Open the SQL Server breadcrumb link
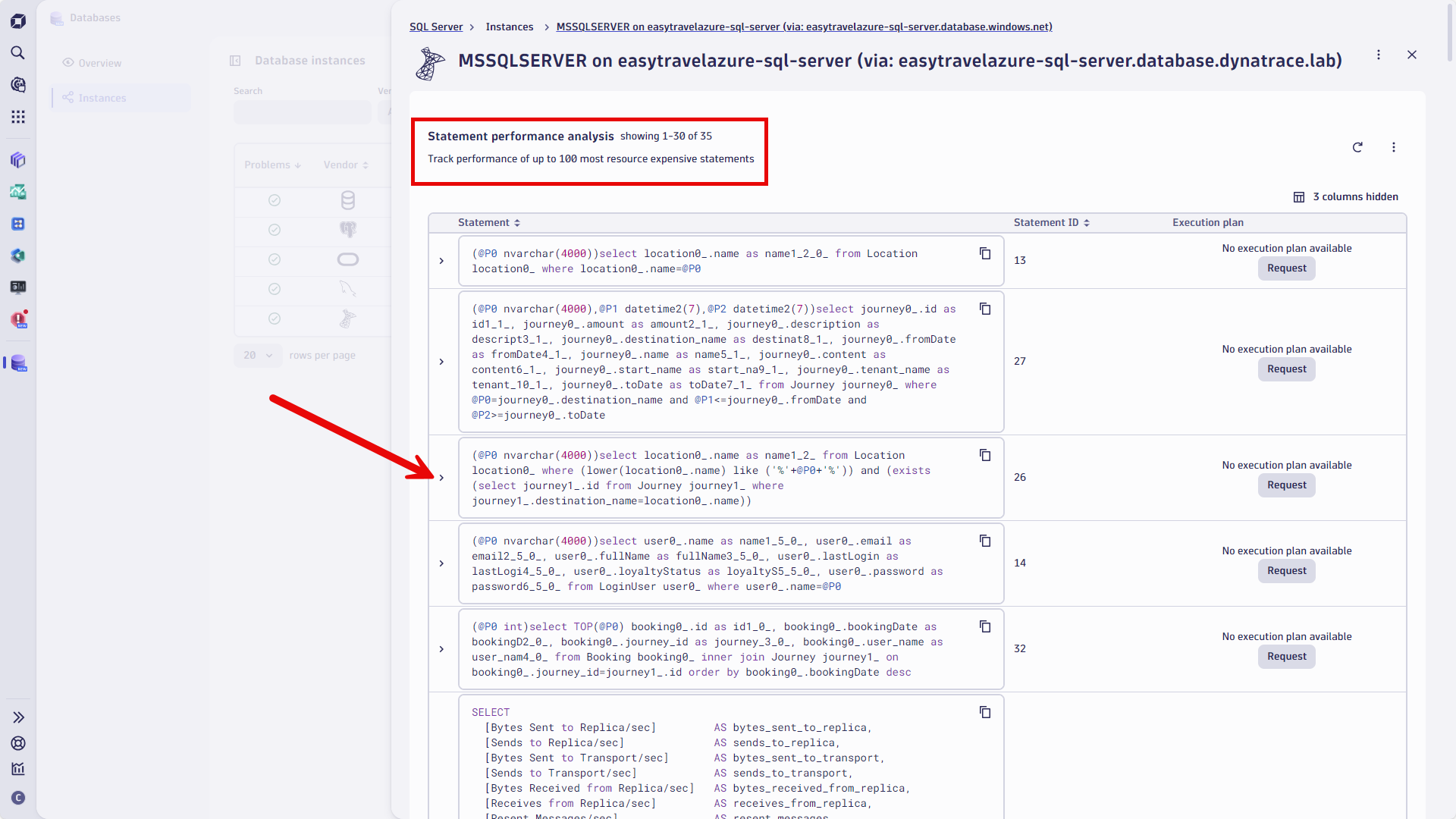This screenshot has width=1456, height=819. tap(435, 27)
